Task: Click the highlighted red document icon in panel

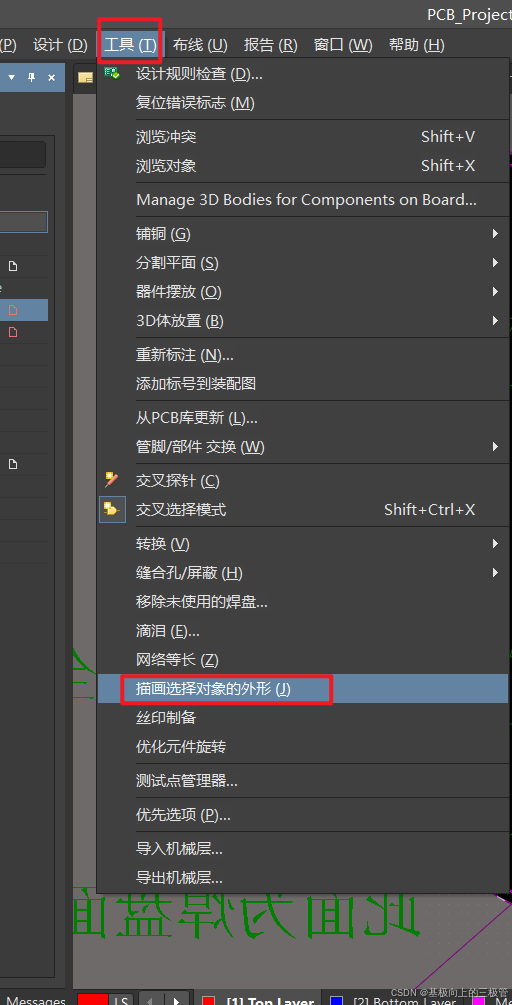Action: click(13, 310)
